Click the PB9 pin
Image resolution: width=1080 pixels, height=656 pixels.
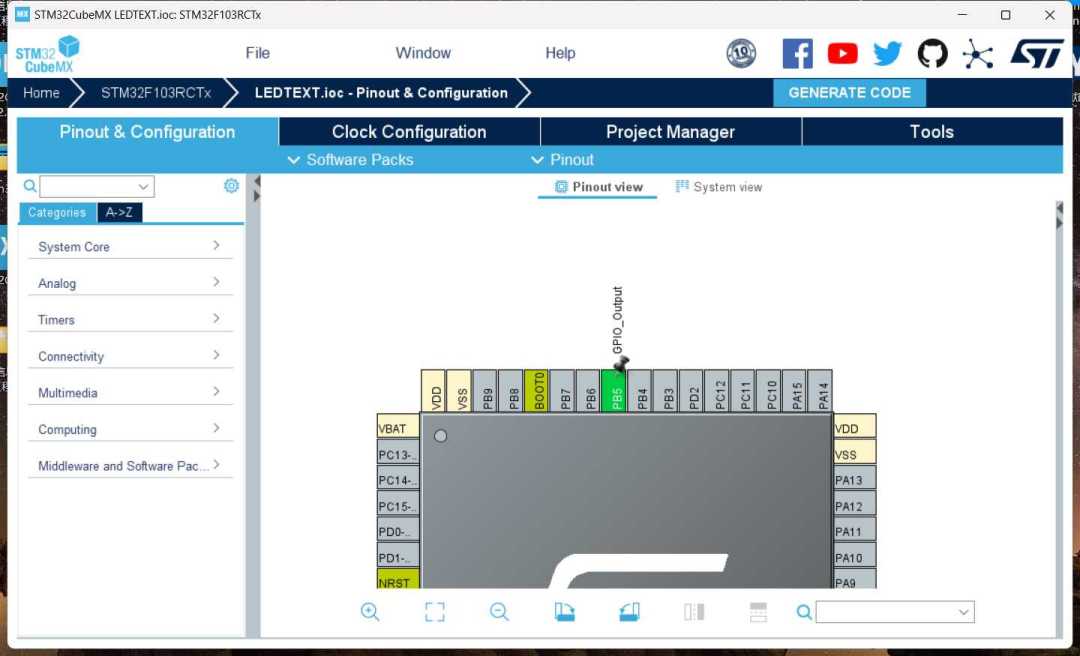point(485,391)
